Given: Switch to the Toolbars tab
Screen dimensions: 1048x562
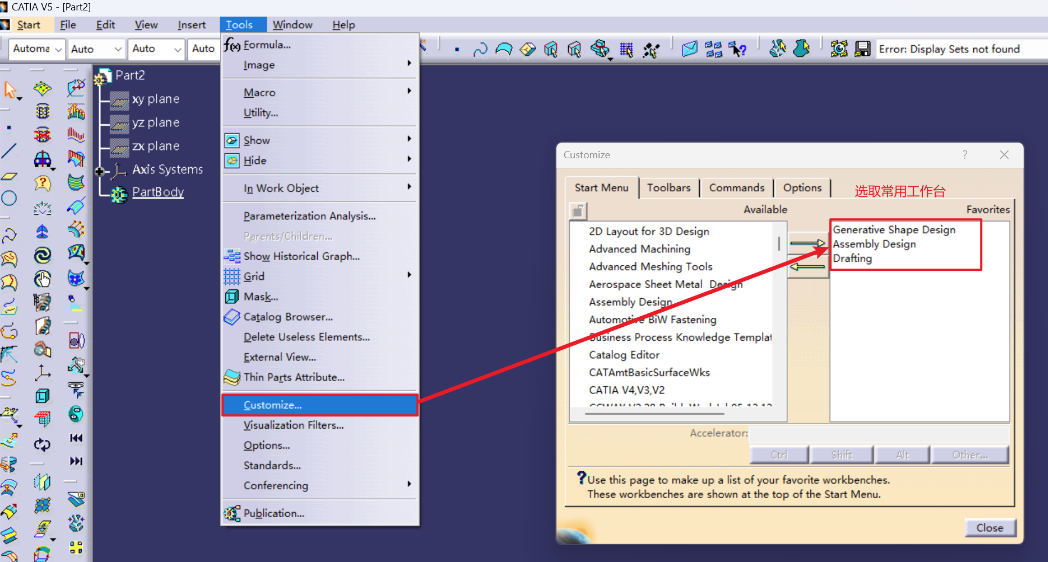Looking at the screenshot, I should pyautogui.click(x=668, y=188).
